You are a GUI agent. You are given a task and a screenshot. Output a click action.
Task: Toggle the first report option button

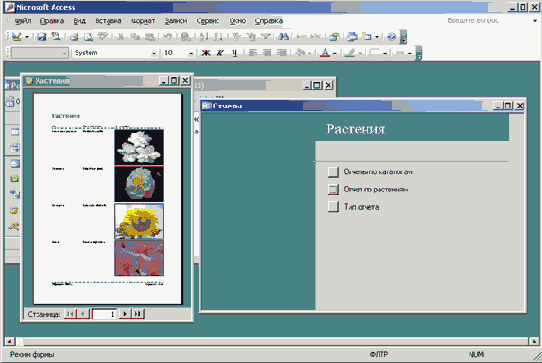click(333, 172)
